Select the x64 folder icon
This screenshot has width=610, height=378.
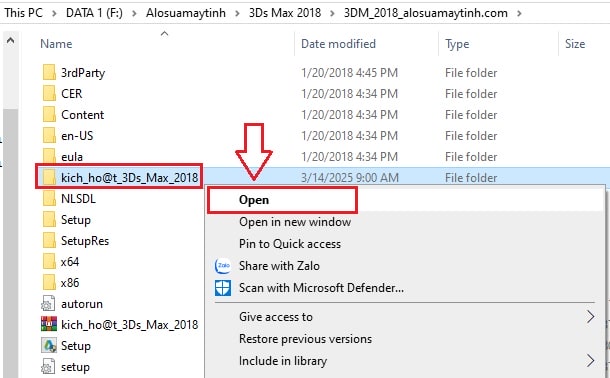tap(49, 262)
